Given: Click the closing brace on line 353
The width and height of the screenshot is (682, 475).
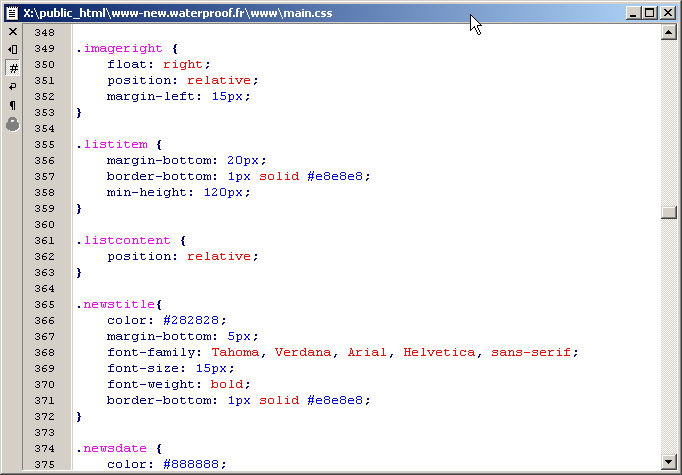Looking at the screenshot, I should pyautogui.click(x=79, y=113).
